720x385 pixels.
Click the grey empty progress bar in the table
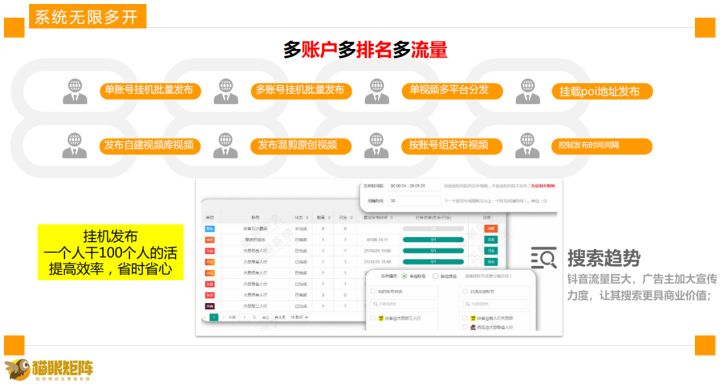(433, 228)
